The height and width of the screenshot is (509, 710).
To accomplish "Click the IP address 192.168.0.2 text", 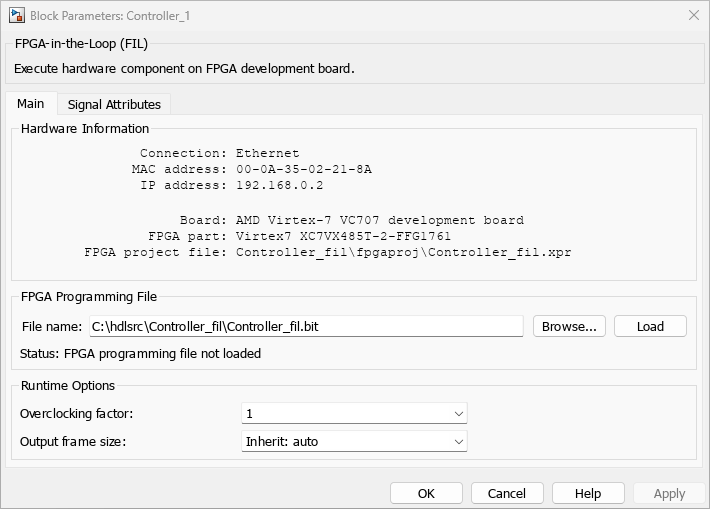I will [x=279, y=185].
